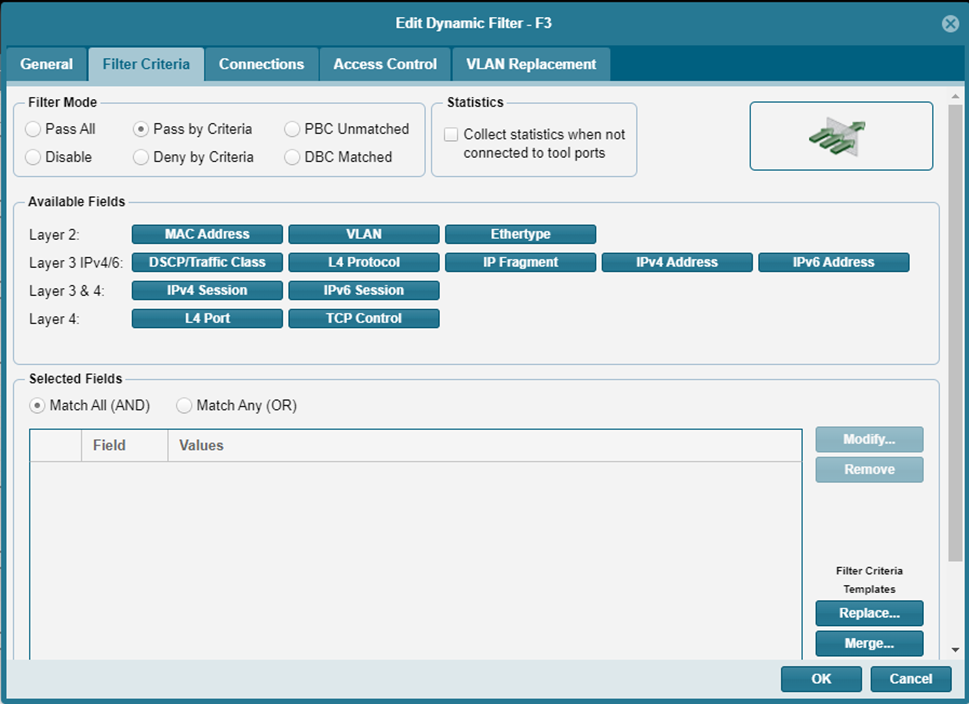
Task: Open the Connections tab
Action: pos(261,64)
